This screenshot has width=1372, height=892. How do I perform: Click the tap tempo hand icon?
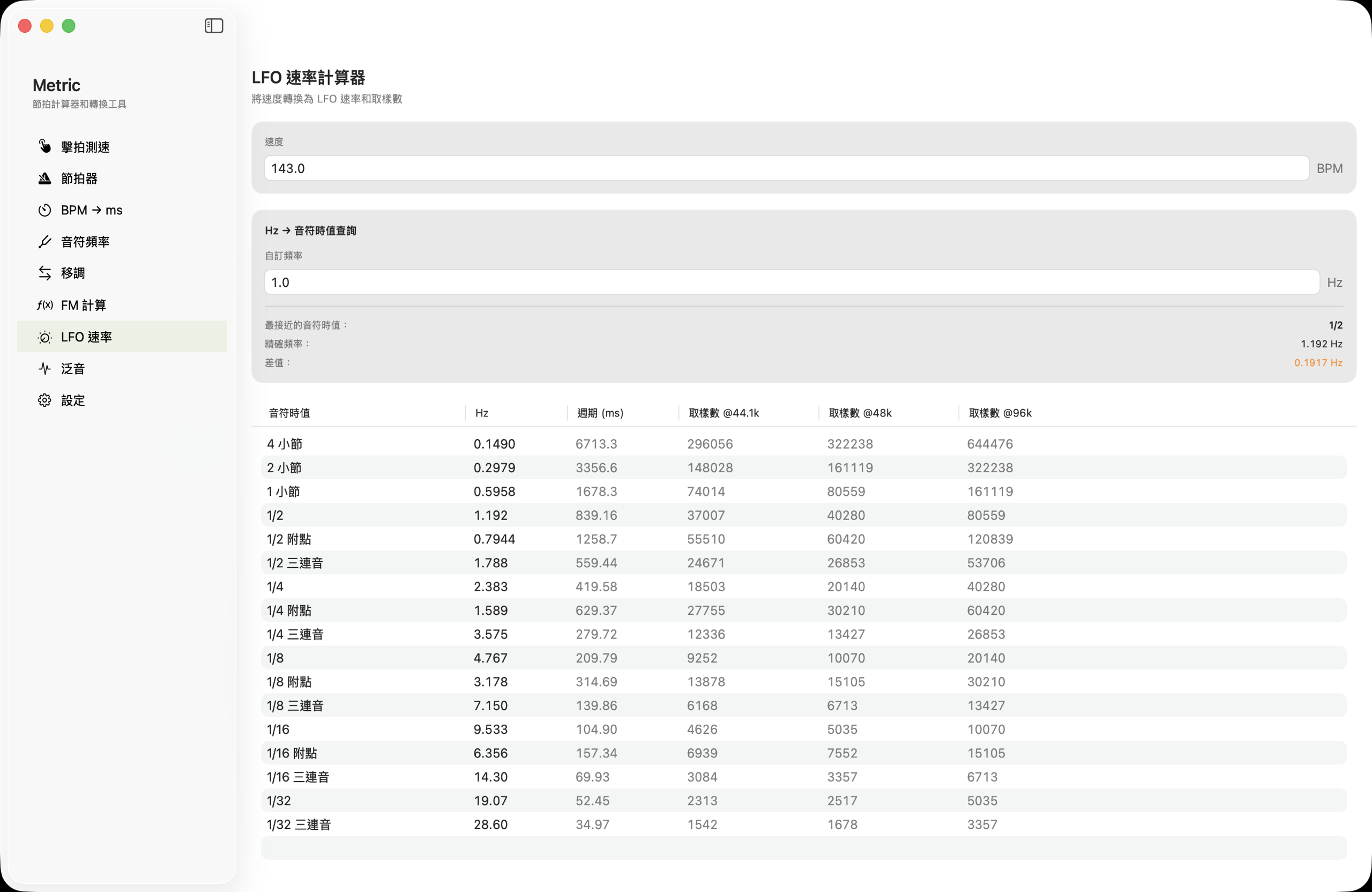coord(44,146)
